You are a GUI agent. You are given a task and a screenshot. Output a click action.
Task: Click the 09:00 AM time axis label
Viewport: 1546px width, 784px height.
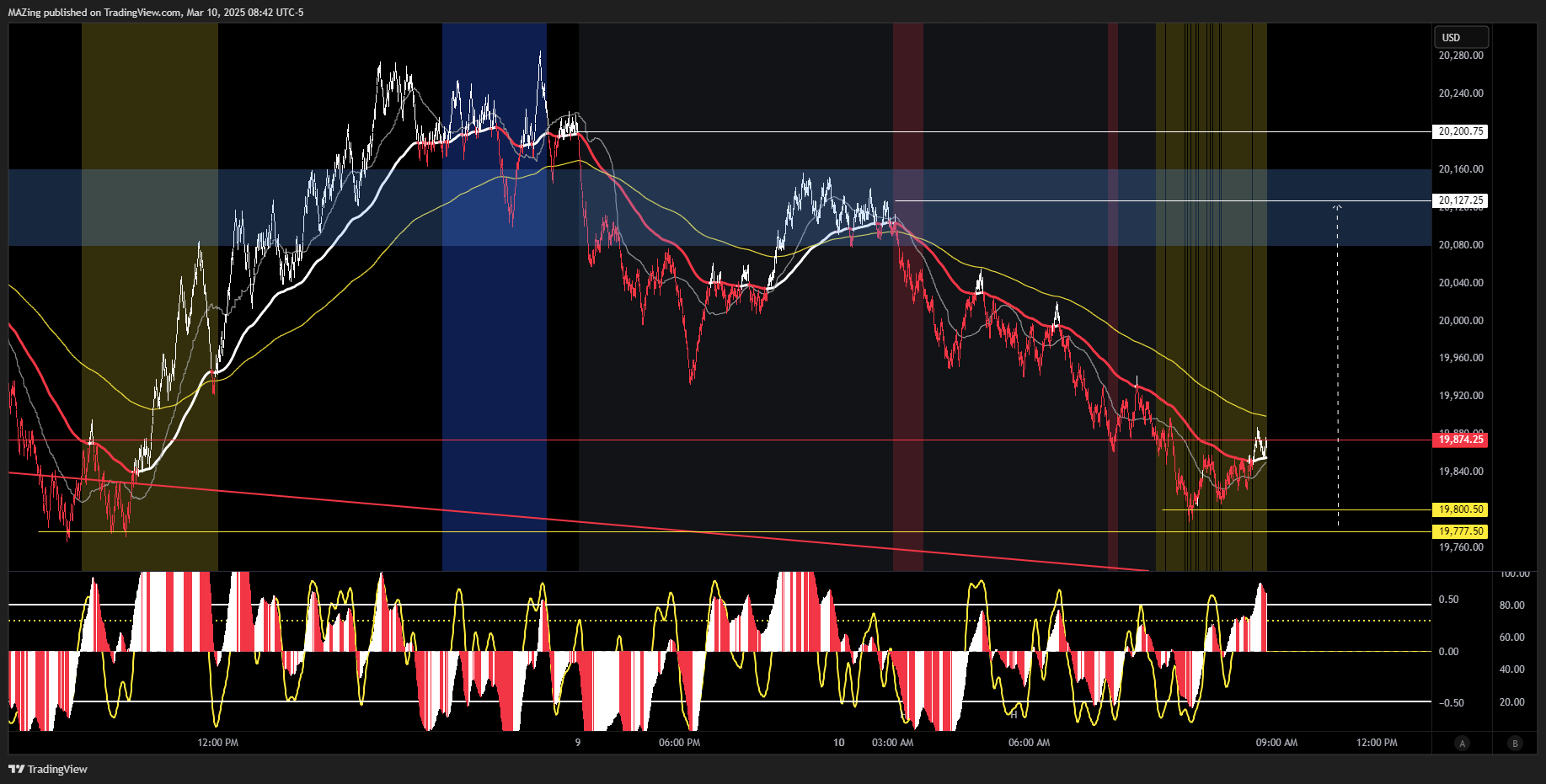point(1276,743)
